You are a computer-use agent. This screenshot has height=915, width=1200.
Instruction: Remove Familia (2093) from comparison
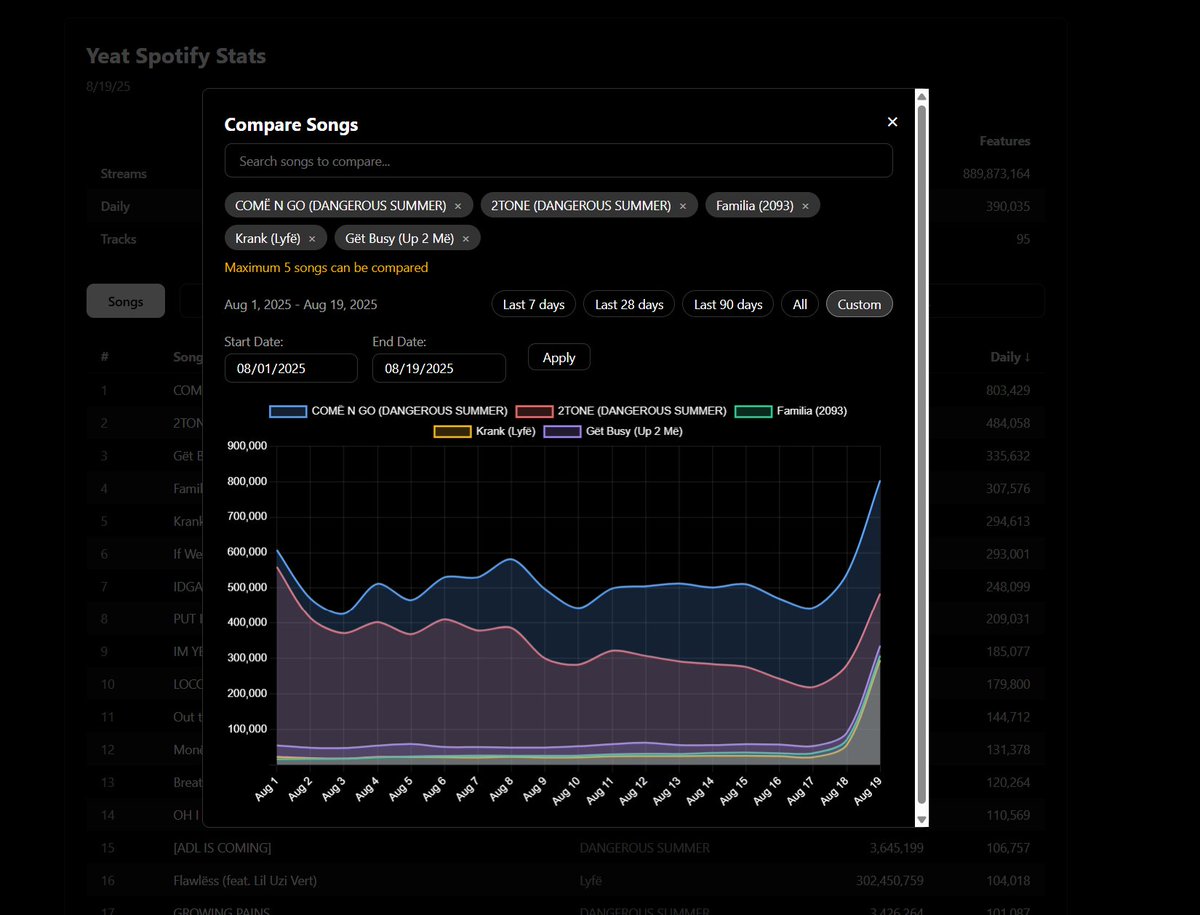805,204
